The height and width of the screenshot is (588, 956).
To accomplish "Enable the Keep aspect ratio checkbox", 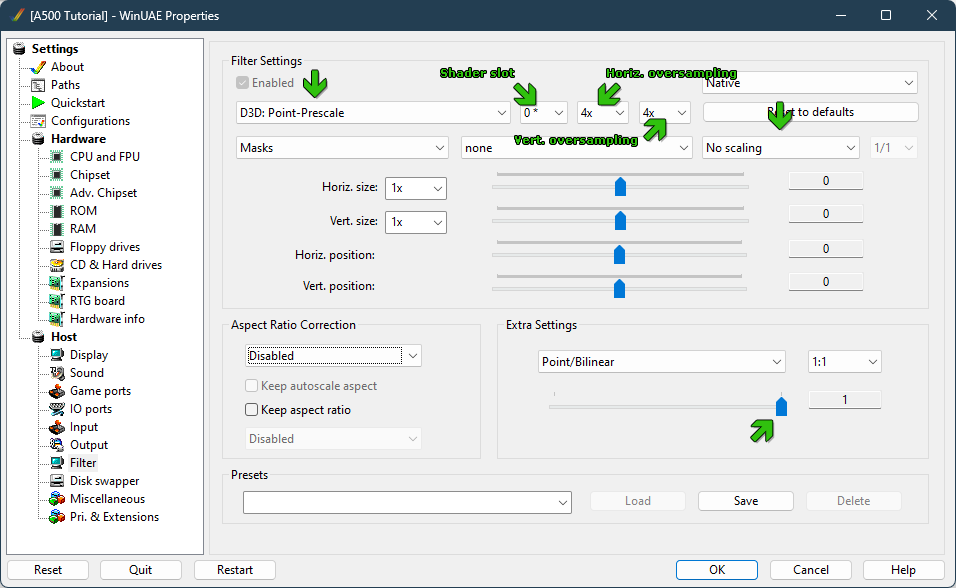I will click(x=251, y=409).
